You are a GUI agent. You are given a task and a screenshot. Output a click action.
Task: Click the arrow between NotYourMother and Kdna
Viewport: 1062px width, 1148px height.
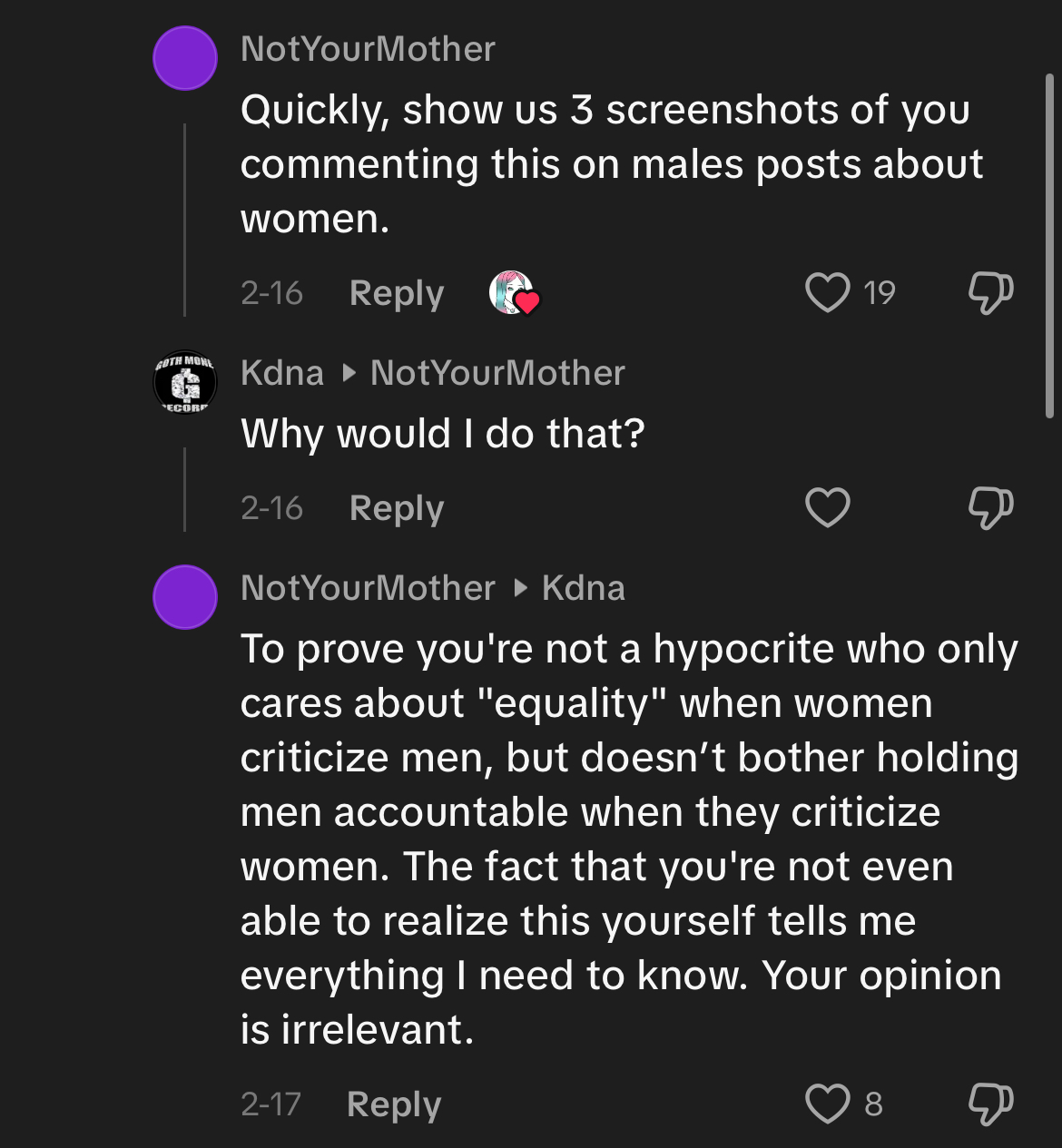pos(519,588)
